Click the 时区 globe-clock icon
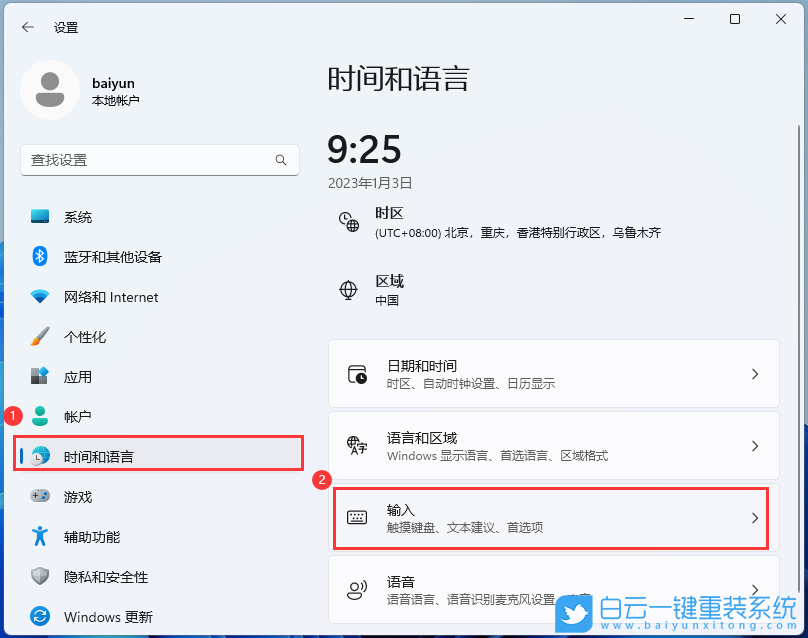The image size is (808, 638). click(348, 222)
